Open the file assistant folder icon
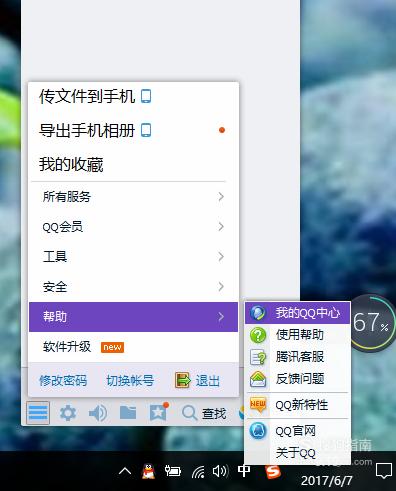The height and width of the screenshot is (491, 396). (x=128, y=413)
